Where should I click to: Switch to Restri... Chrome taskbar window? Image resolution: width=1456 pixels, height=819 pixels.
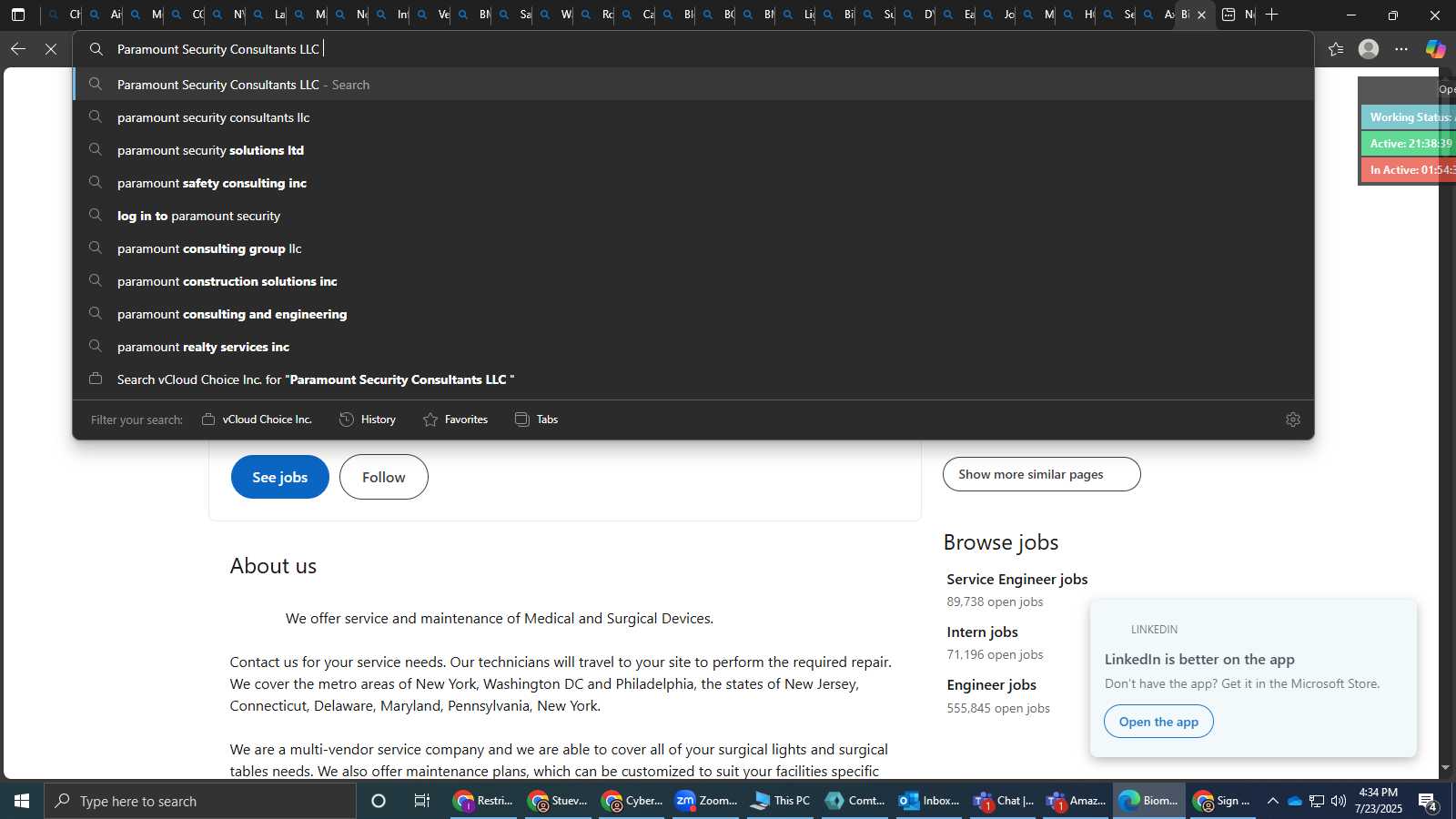coord(485,801)
